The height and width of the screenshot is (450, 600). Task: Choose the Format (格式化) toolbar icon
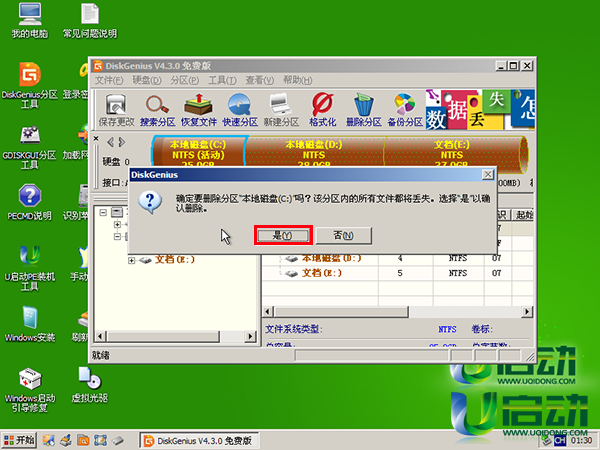323,110
